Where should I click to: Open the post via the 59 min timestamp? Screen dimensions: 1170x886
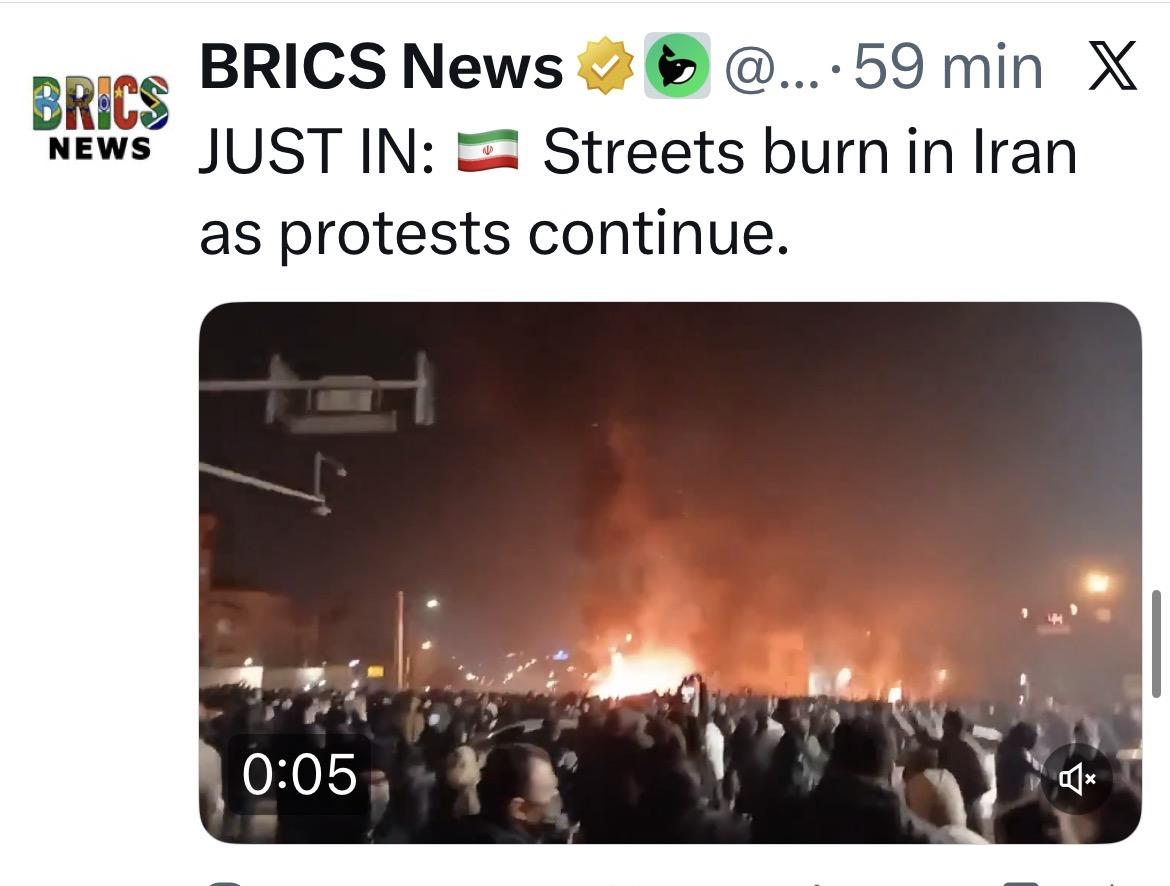pyautogui.click(x=948, y=66)
